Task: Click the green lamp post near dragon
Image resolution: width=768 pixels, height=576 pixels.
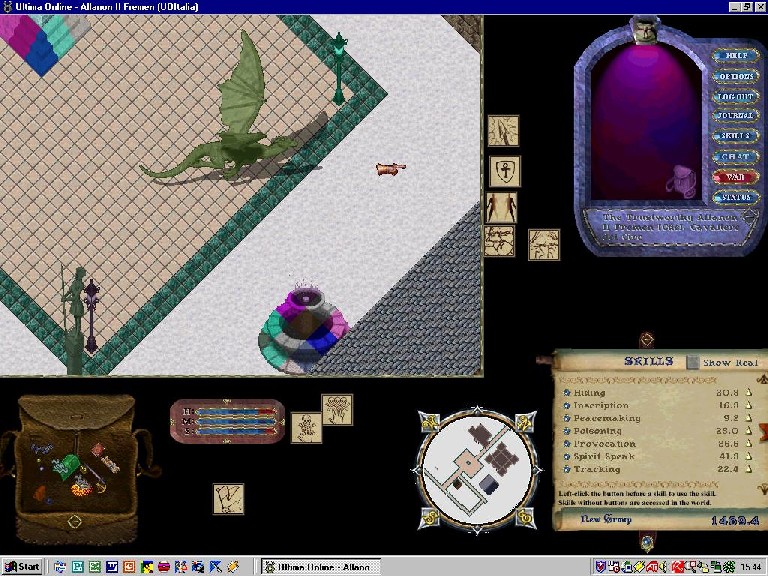Action: 338,69
